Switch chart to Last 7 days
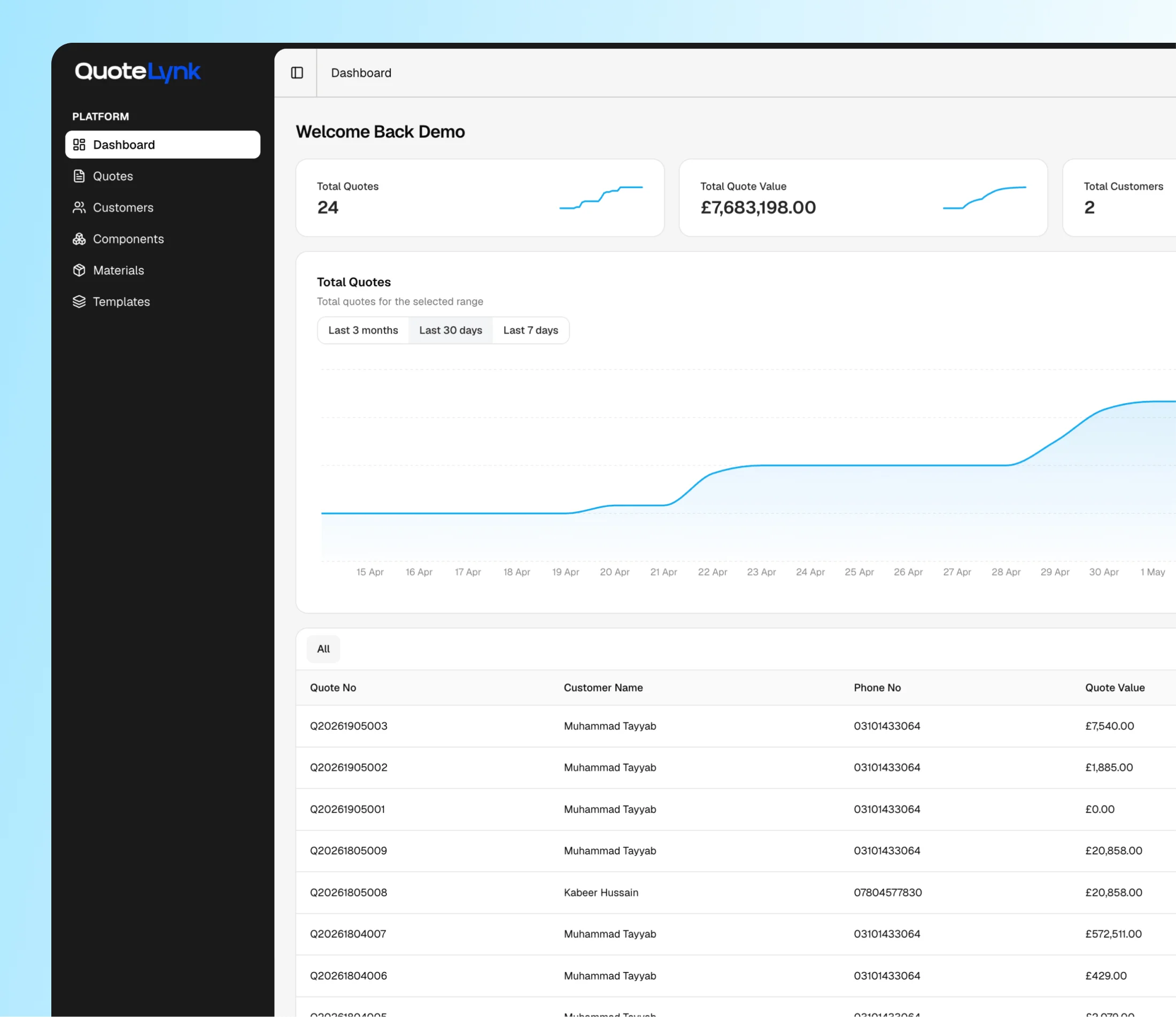 (x=531, y=330)
